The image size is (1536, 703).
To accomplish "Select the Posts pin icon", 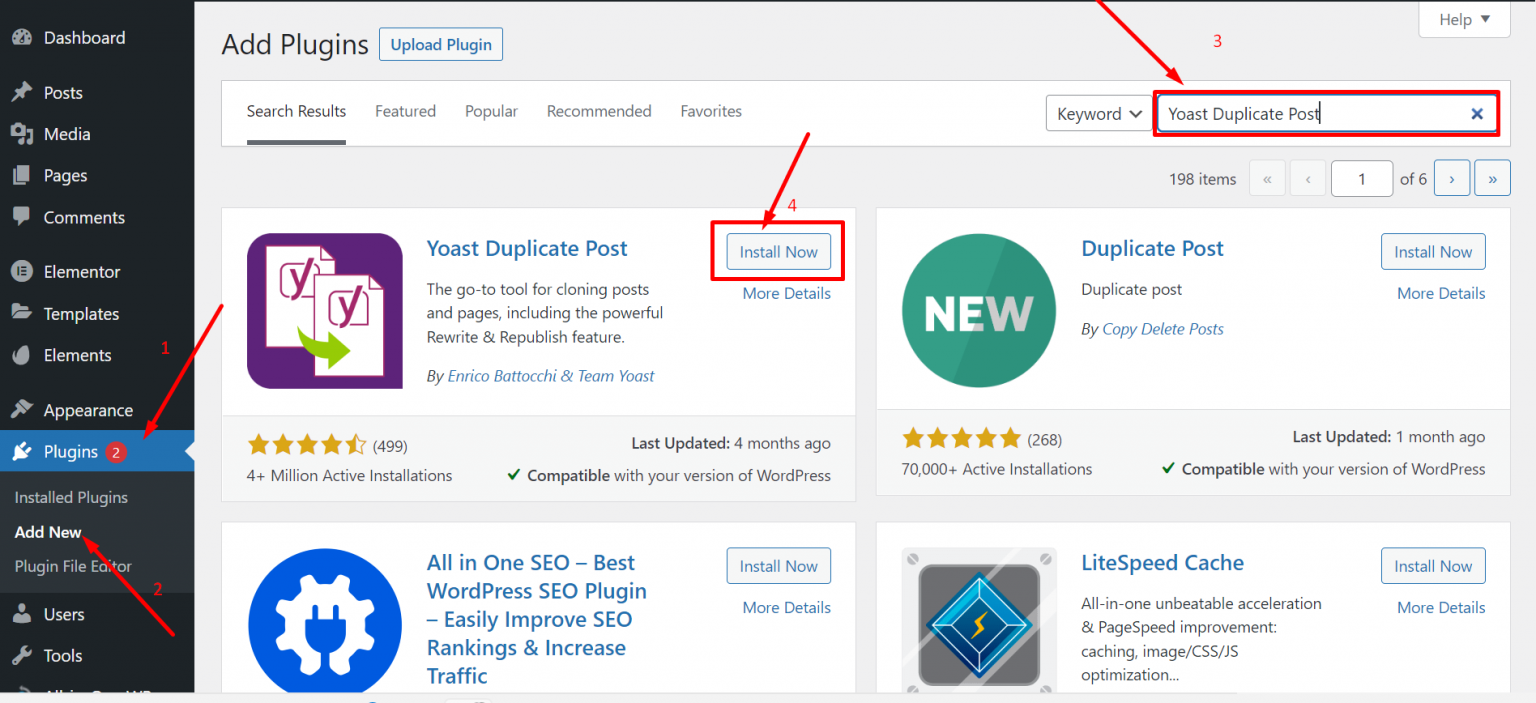I will click(x=22, y=92).
